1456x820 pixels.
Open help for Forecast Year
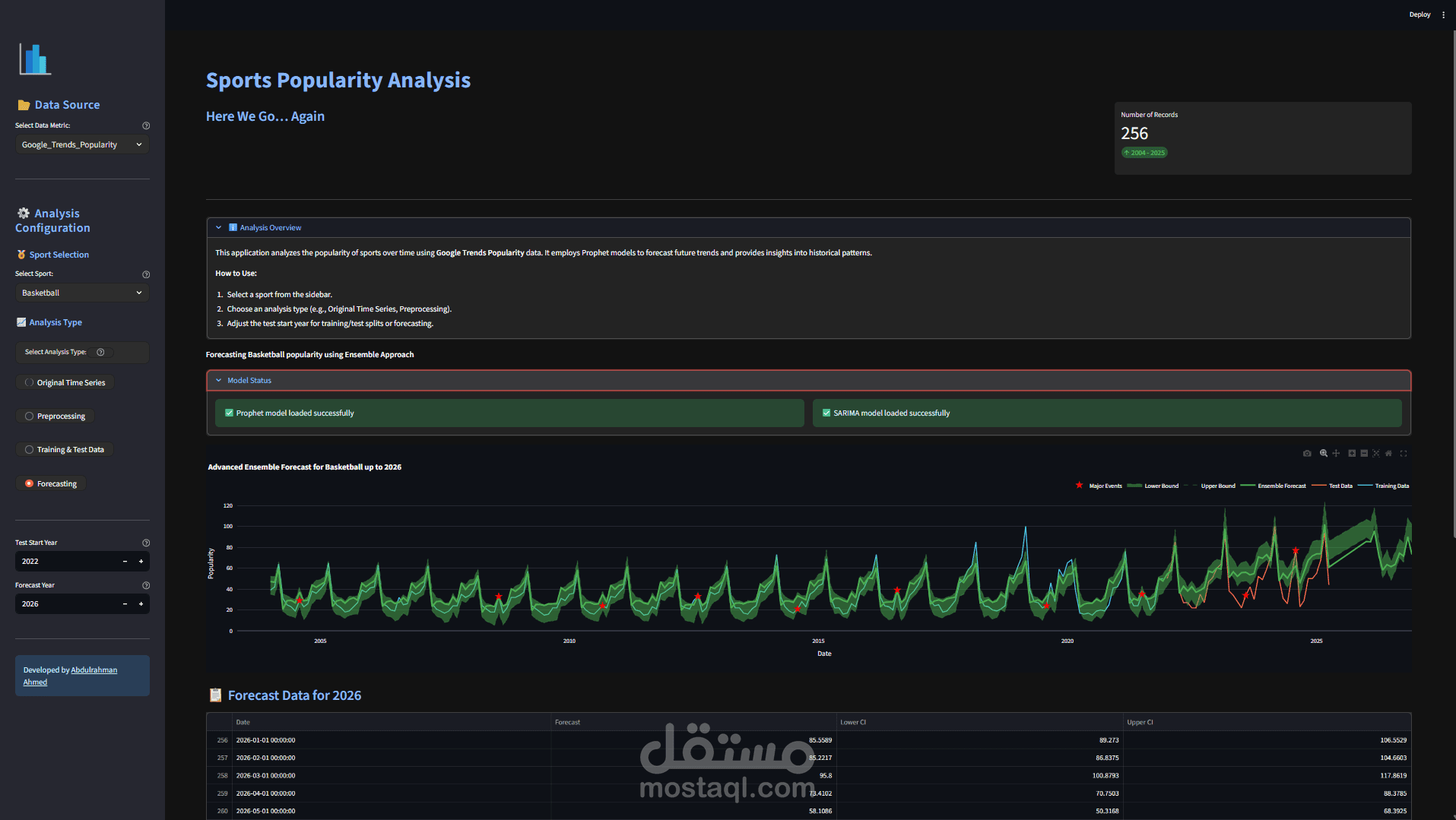pos(146,585)
